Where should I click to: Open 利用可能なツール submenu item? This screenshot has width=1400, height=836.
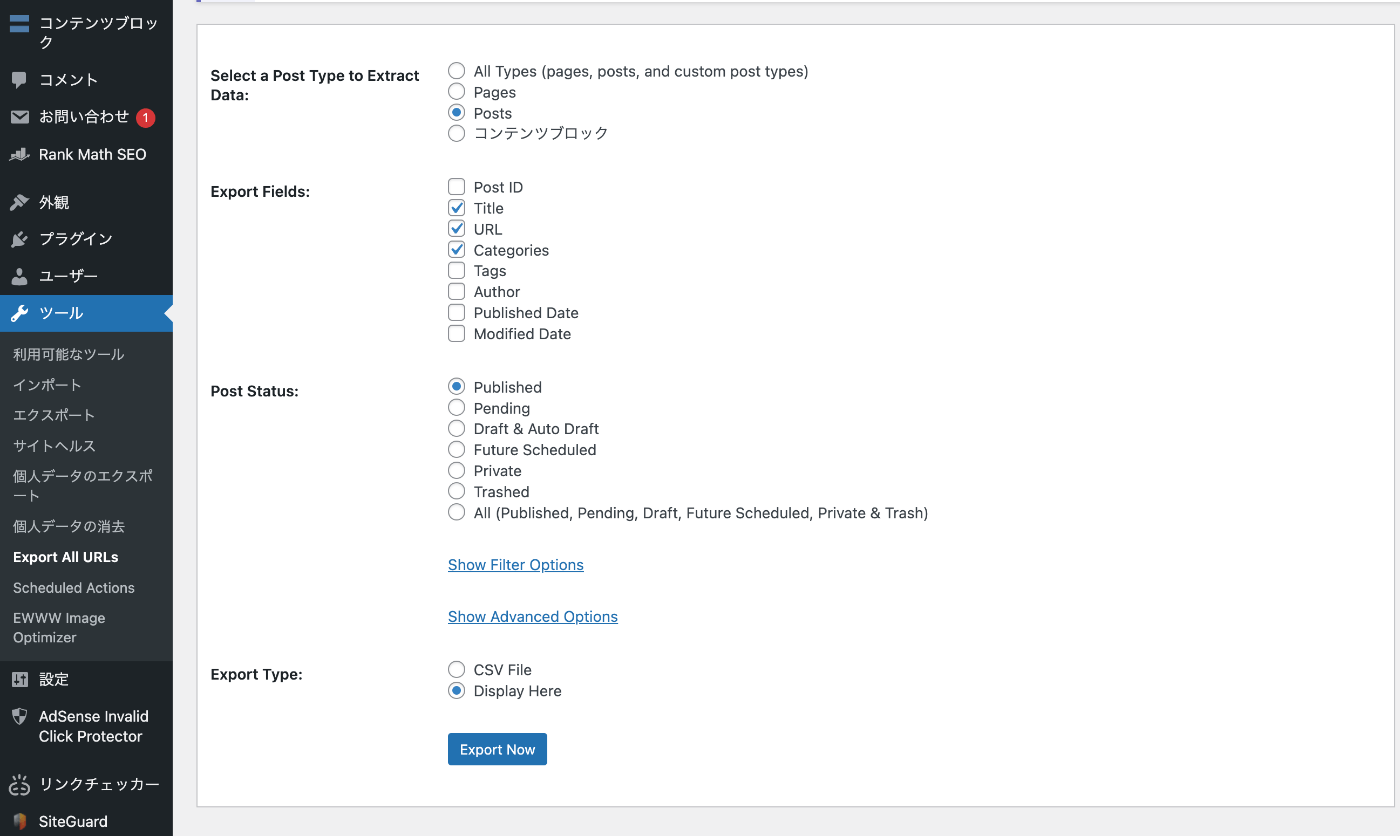(69, 355)
